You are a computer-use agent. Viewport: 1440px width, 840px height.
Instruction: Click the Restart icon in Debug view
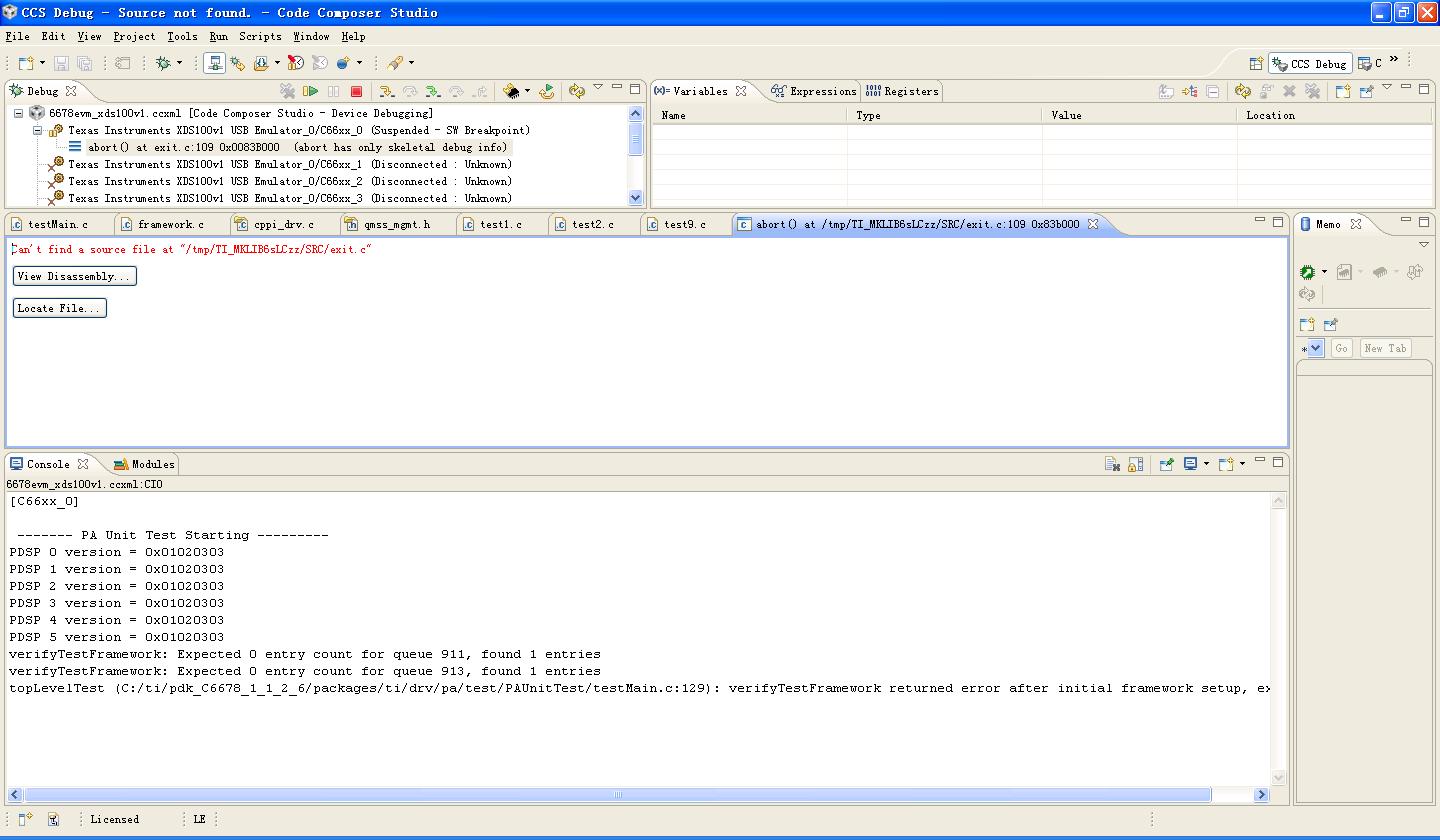click(x=546, y=91)
